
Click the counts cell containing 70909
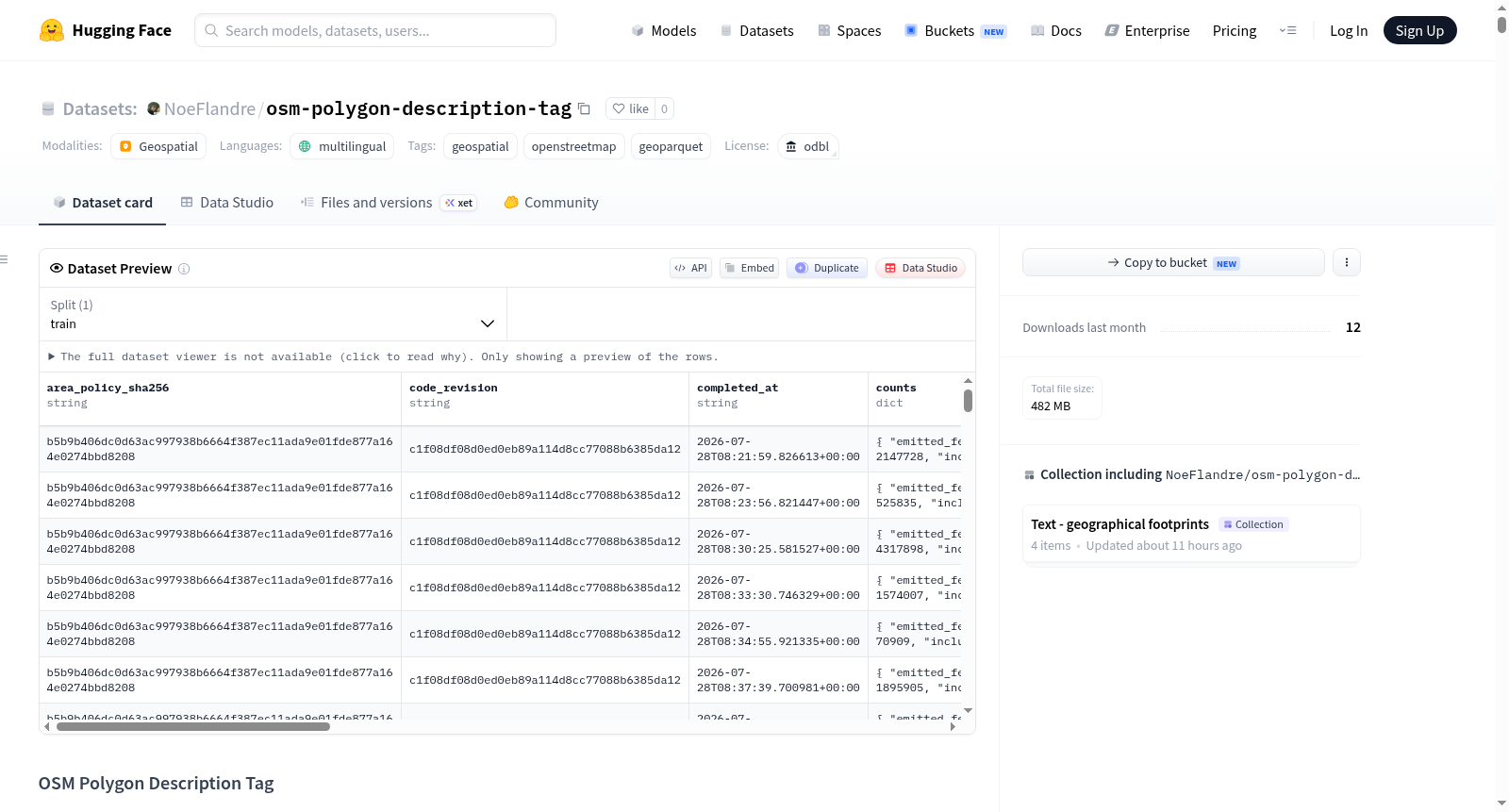[915, 634]
